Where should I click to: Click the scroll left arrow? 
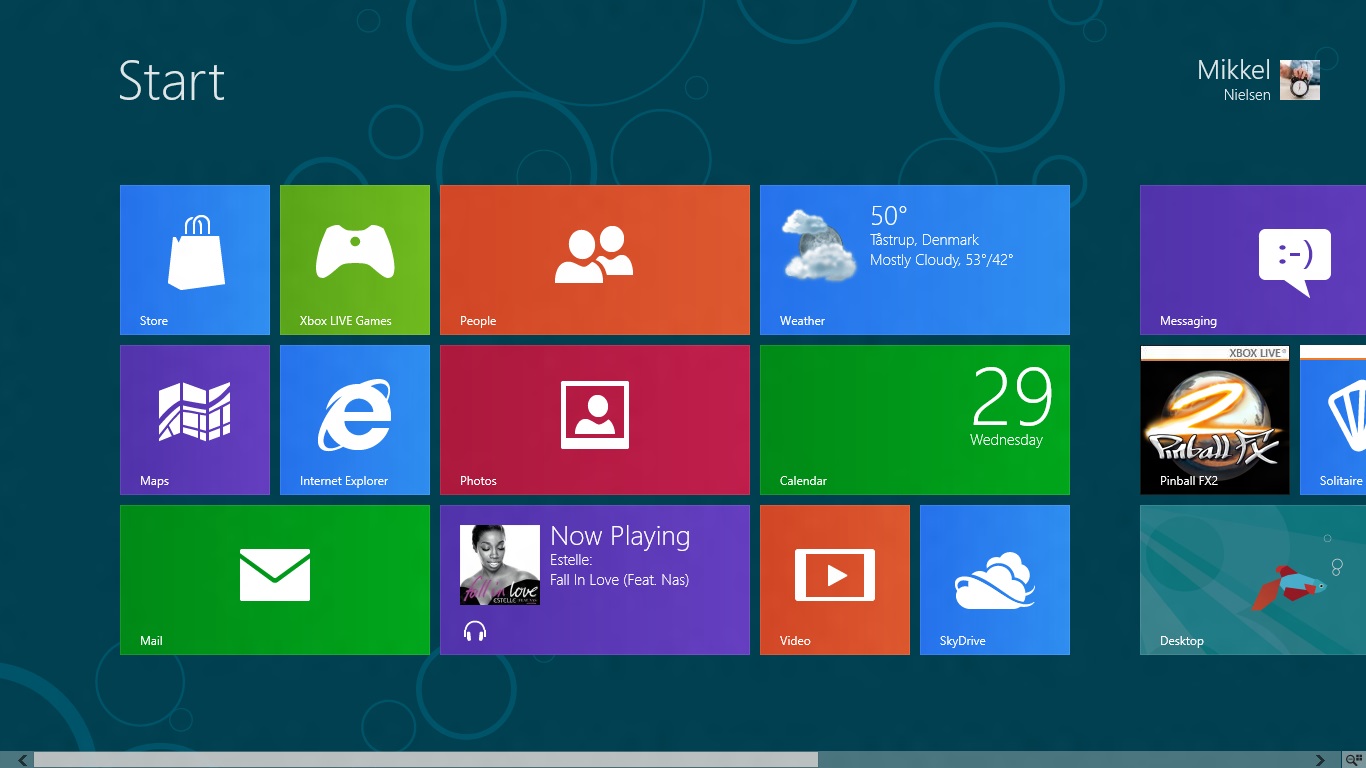[x=22, y=760]
